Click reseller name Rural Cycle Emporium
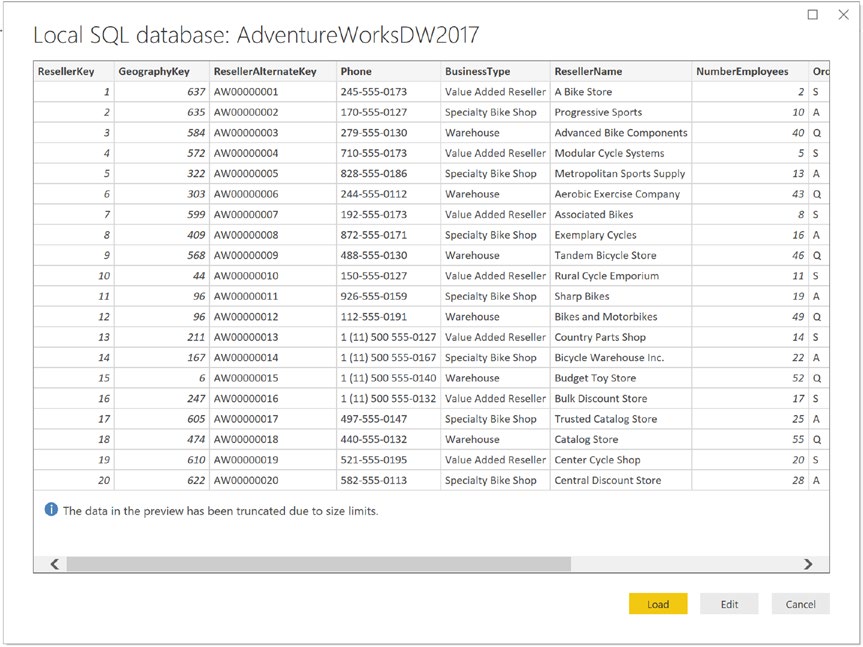863x647 pixels. click(607, 276)
